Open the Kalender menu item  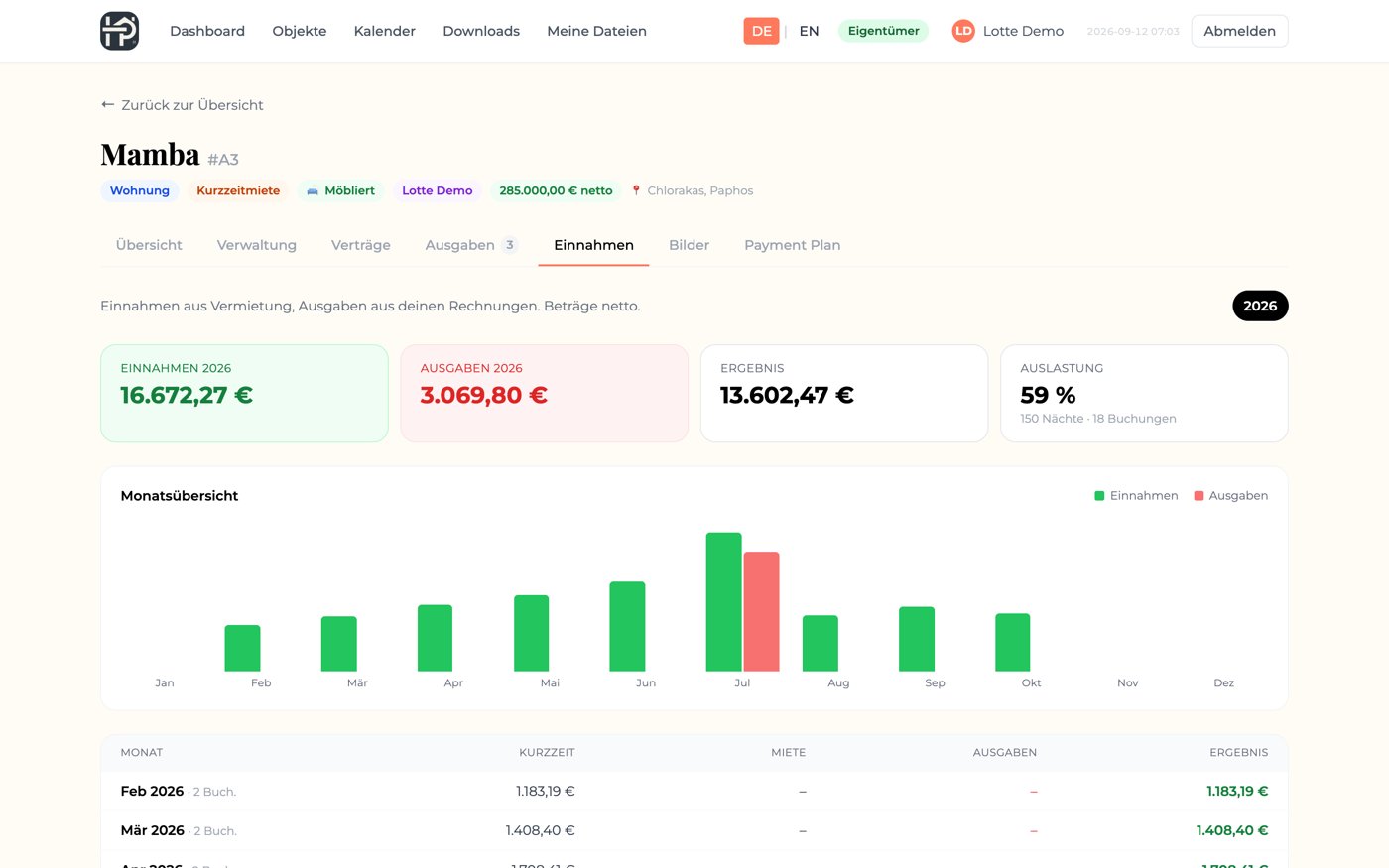coord(385,31)
